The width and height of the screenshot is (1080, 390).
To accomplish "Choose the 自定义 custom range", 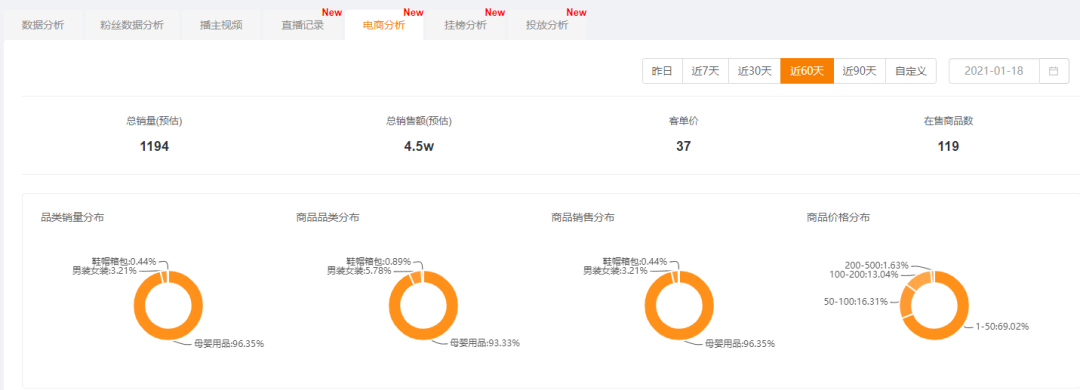I will 911,71.
